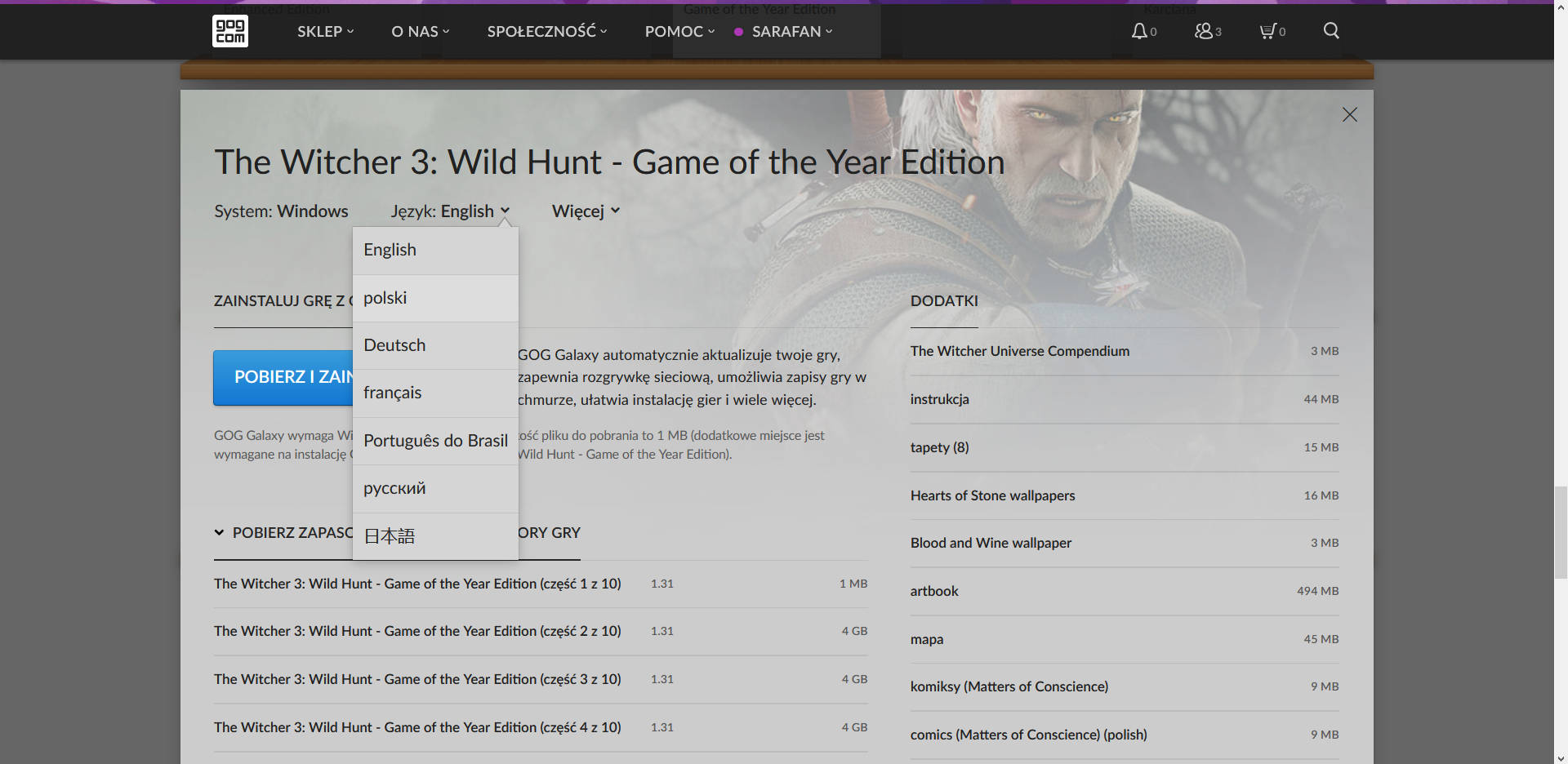
Task: Click the scrollbar down arrow
Action: click(1561, 757)
